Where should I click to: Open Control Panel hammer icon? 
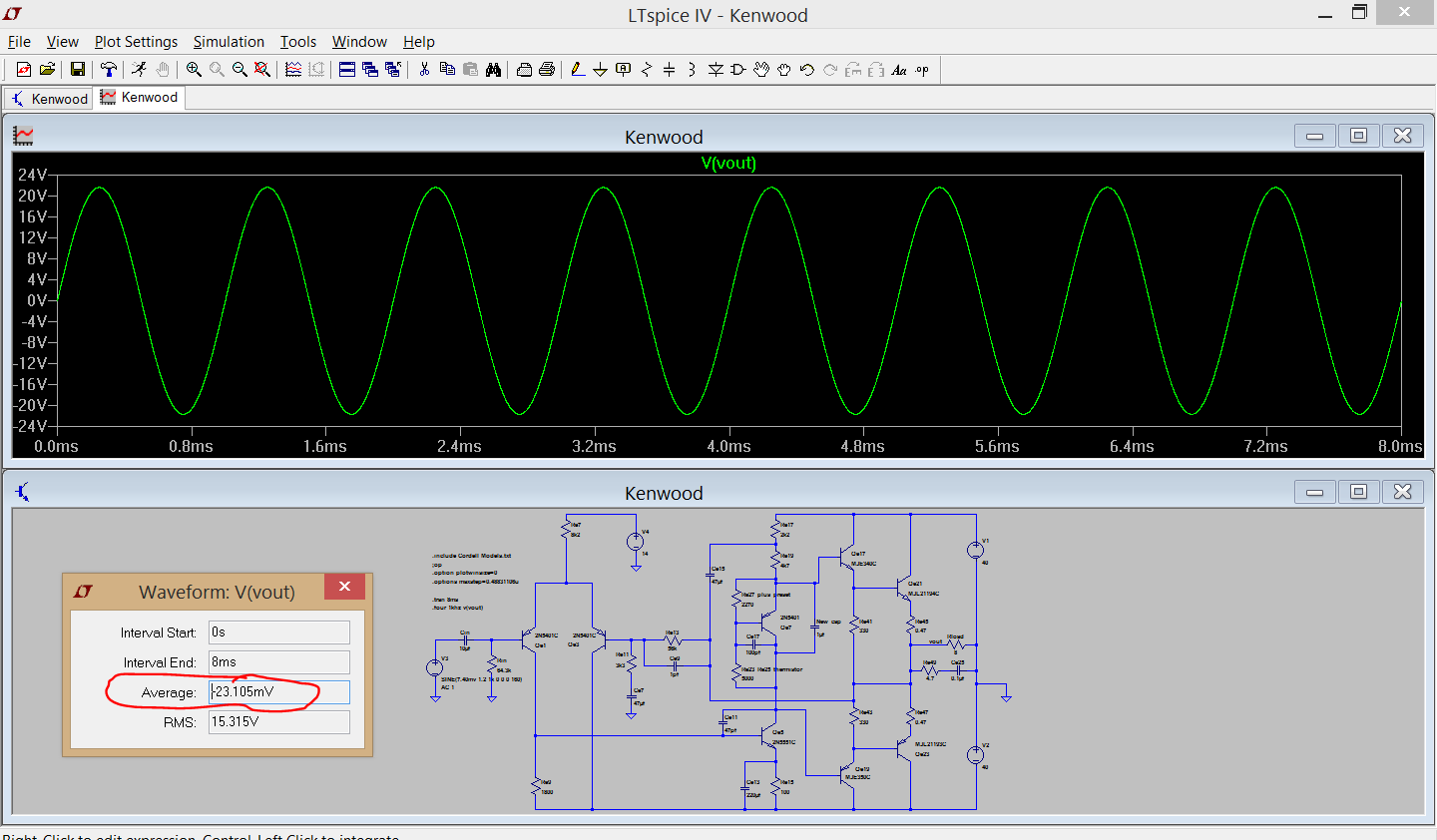point(108,69)
